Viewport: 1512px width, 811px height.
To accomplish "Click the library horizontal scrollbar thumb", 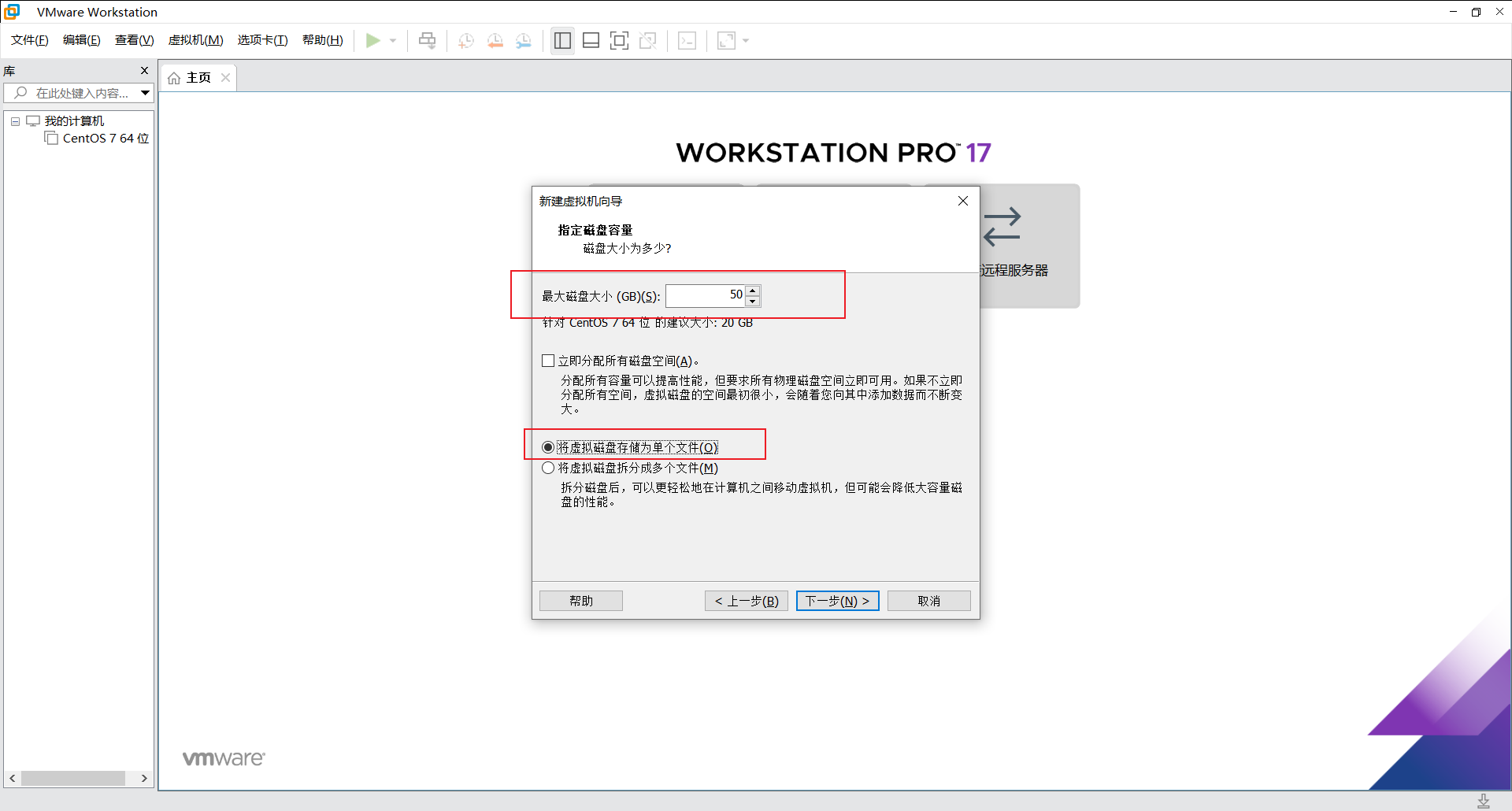I will [x=73, y=778].
